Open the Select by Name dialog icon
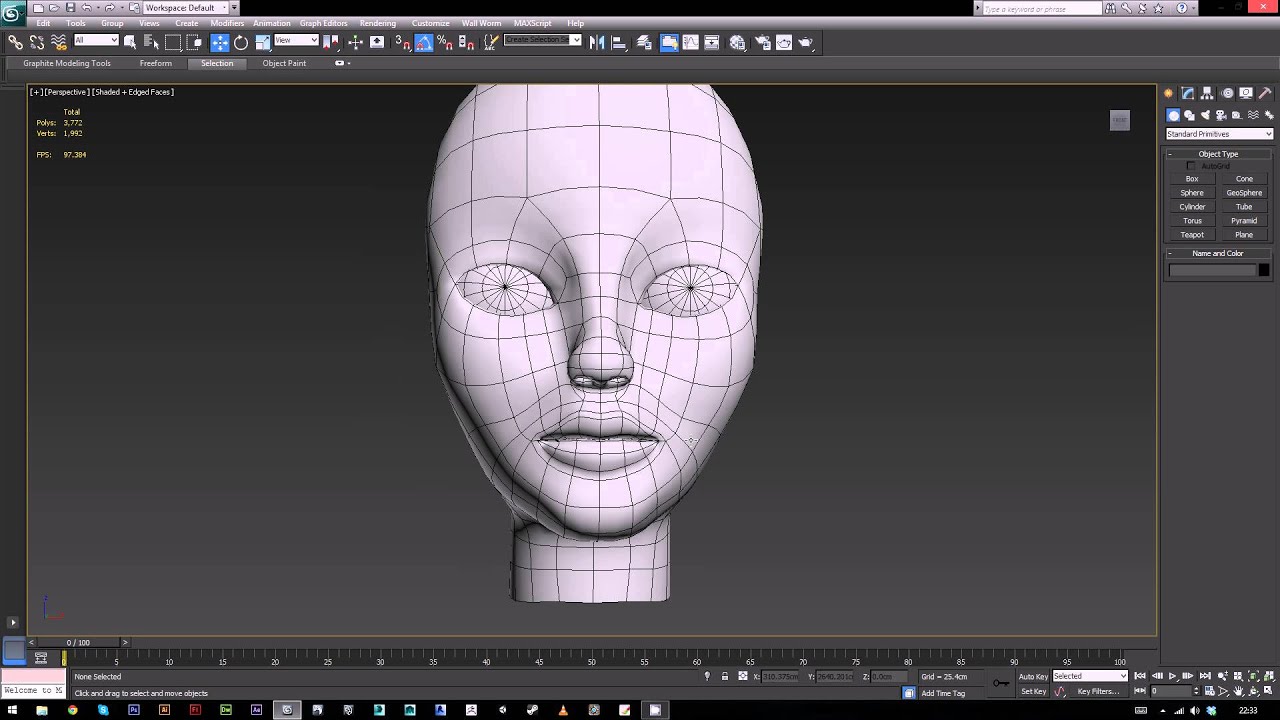The width and height of the screenshot is (1280, 720). click(151, 42)
